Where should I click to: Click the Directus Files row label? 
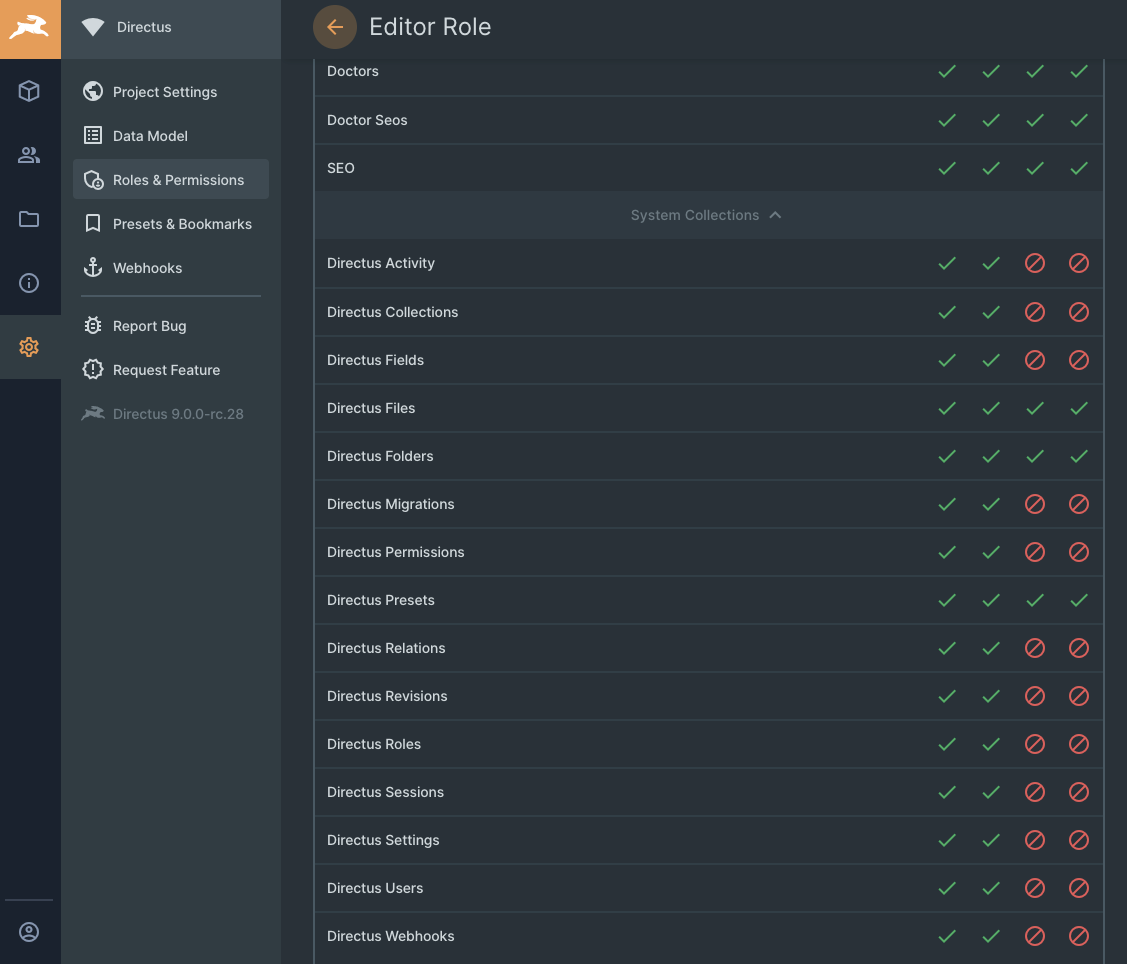coord(371,408)
